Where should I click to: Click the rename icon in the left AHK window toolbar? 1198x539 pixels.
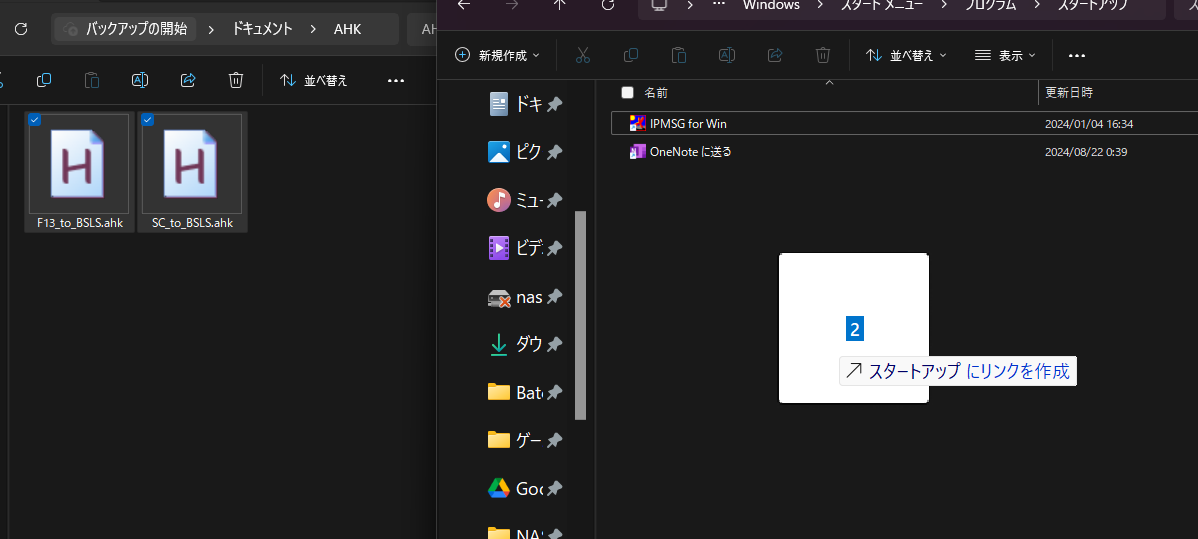[140, 80]
